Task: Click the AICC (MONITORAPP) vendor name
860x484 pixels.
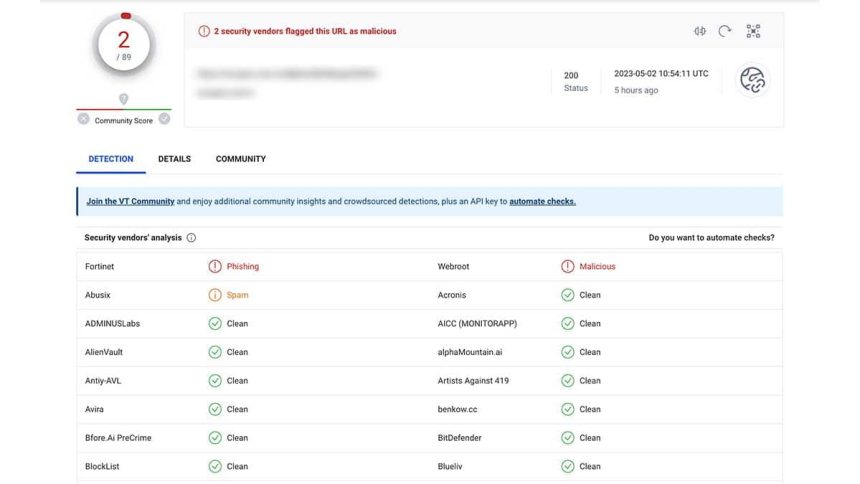Action: (477, 323)
